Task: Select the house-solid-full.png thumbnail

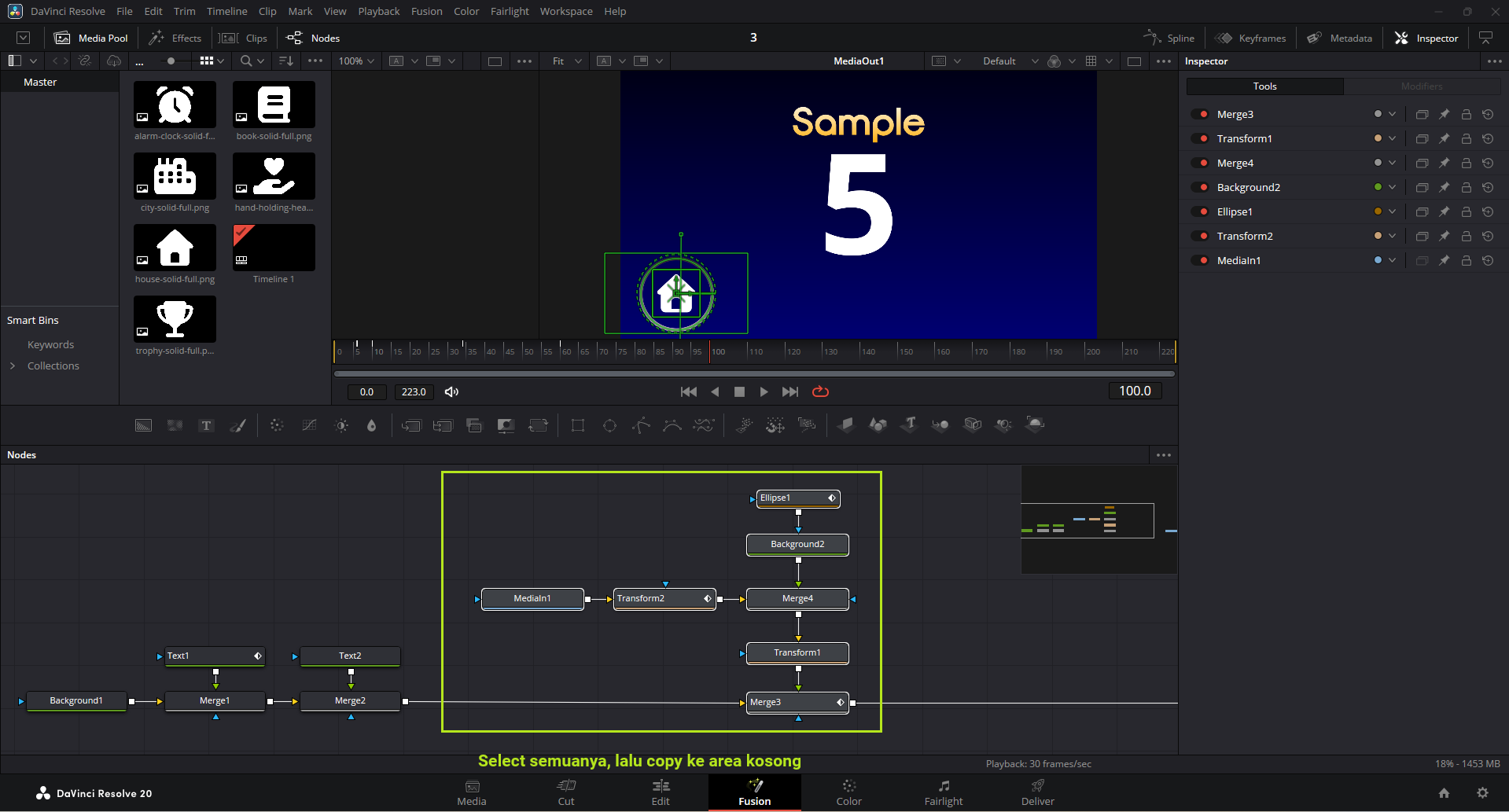Action: (x=175, y=248)
